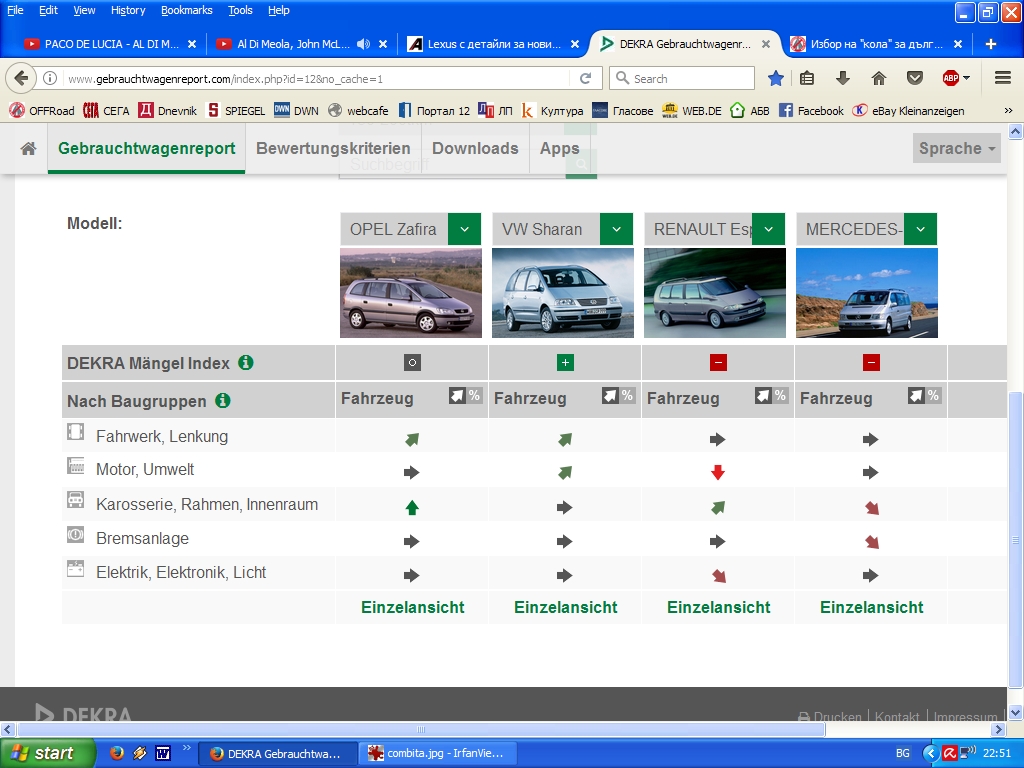Toggle percent view for OPEL Zafira column
The height and width of the screenshot is (768, 1024).
(464, 396)
